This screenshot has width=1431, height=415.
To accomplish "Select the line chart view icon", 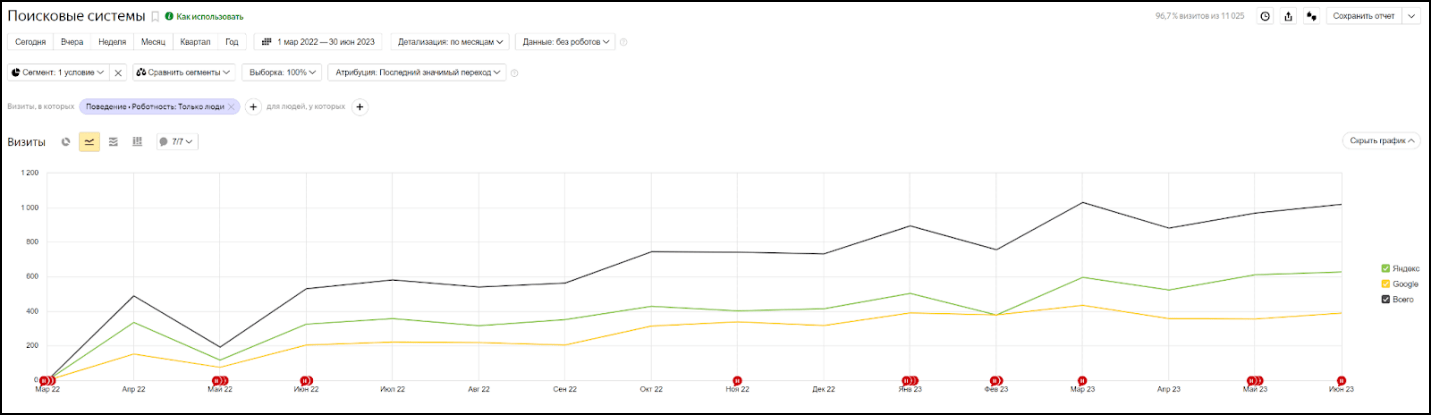I will [90, 142].
